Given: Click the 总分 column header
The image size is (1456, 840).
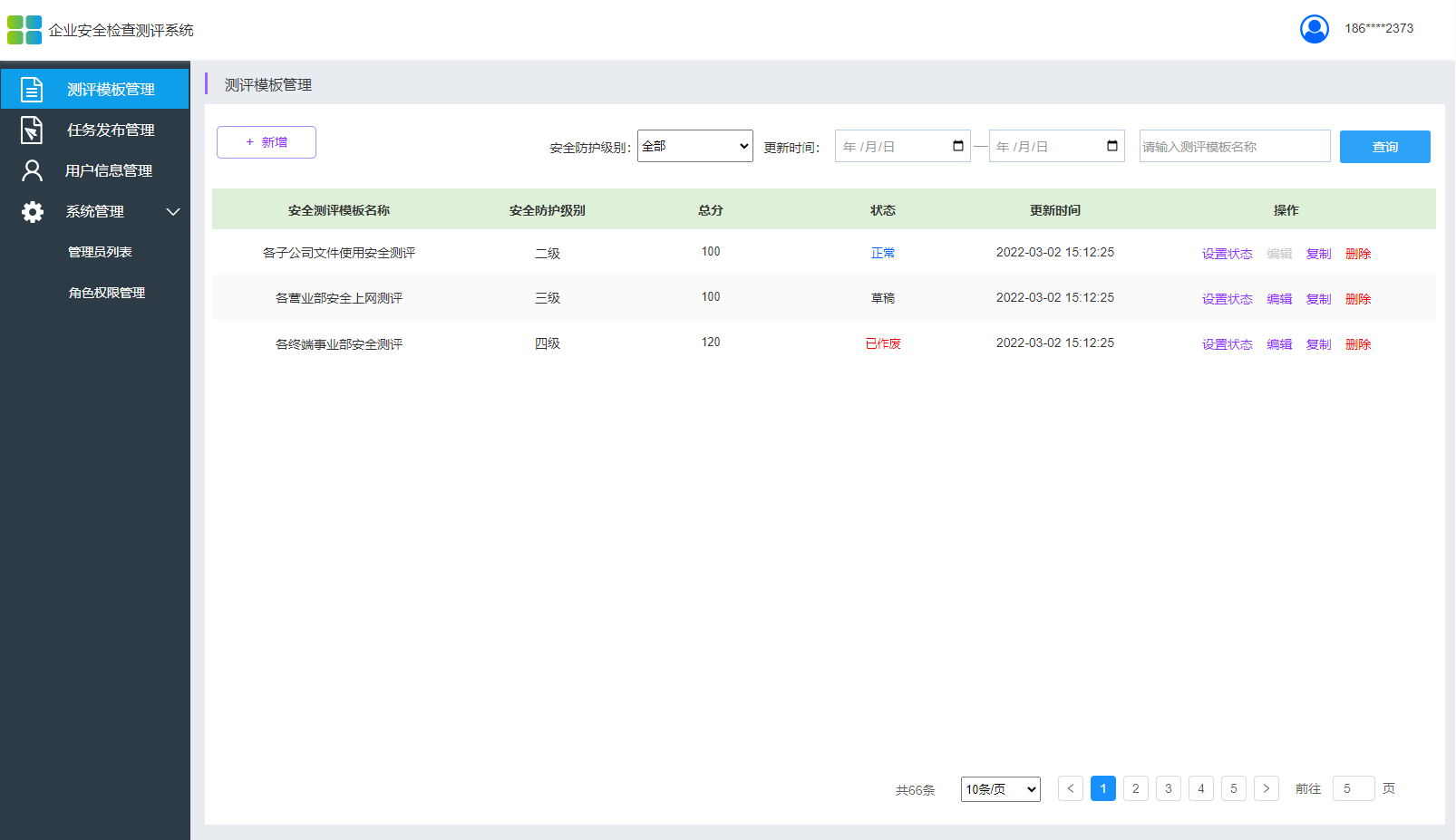Looking at the screenshot, I should 711,210.
